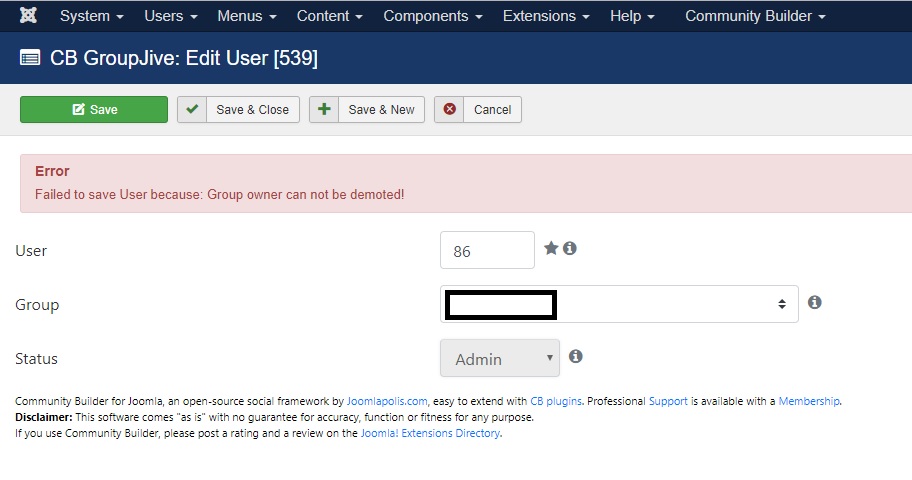Click Save & Close button label
This screenshot has height=480, width=912.
click(252, 109)
